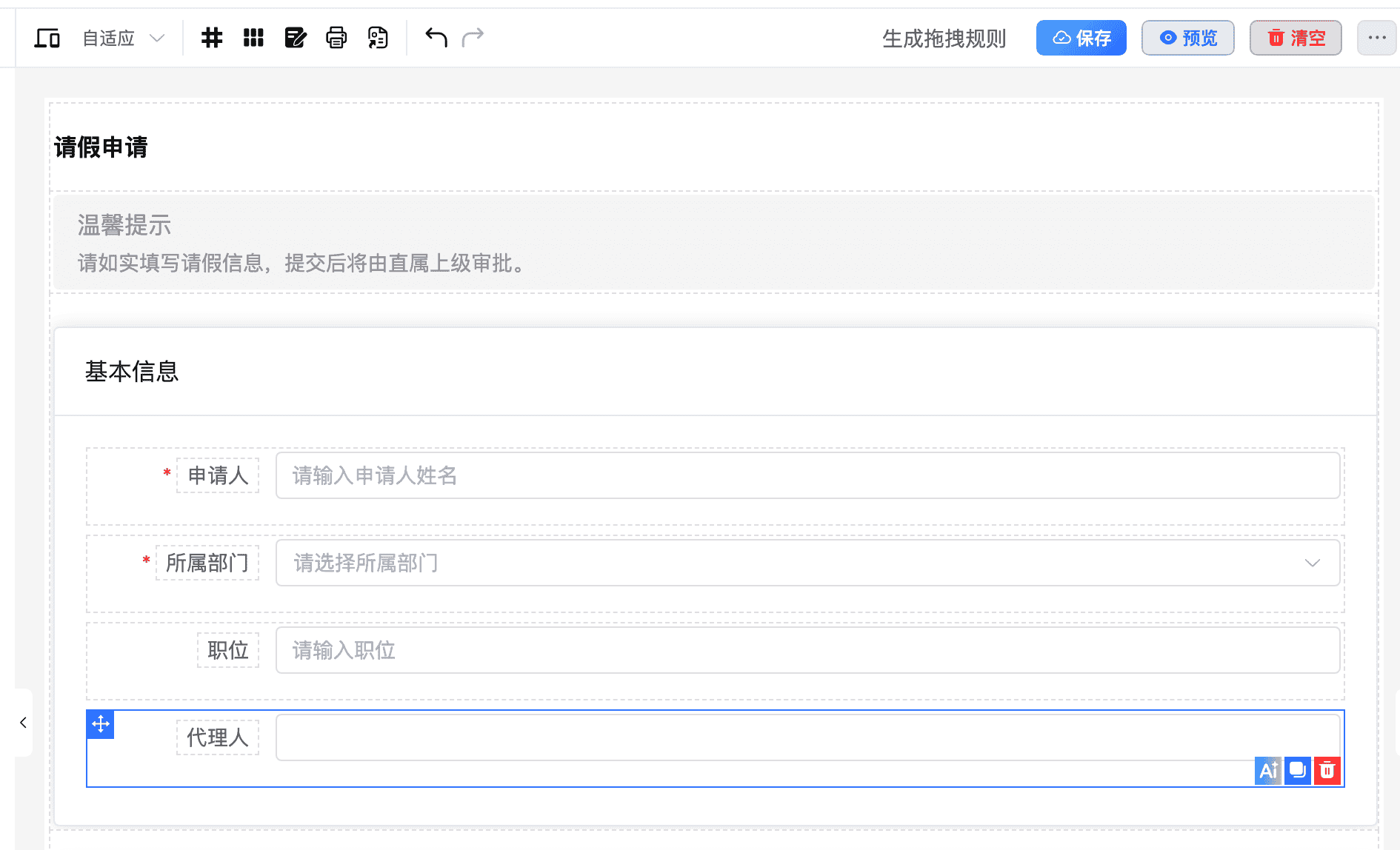
Task: Collapse the left panel with the arrow handle
Action: [23, 723]
